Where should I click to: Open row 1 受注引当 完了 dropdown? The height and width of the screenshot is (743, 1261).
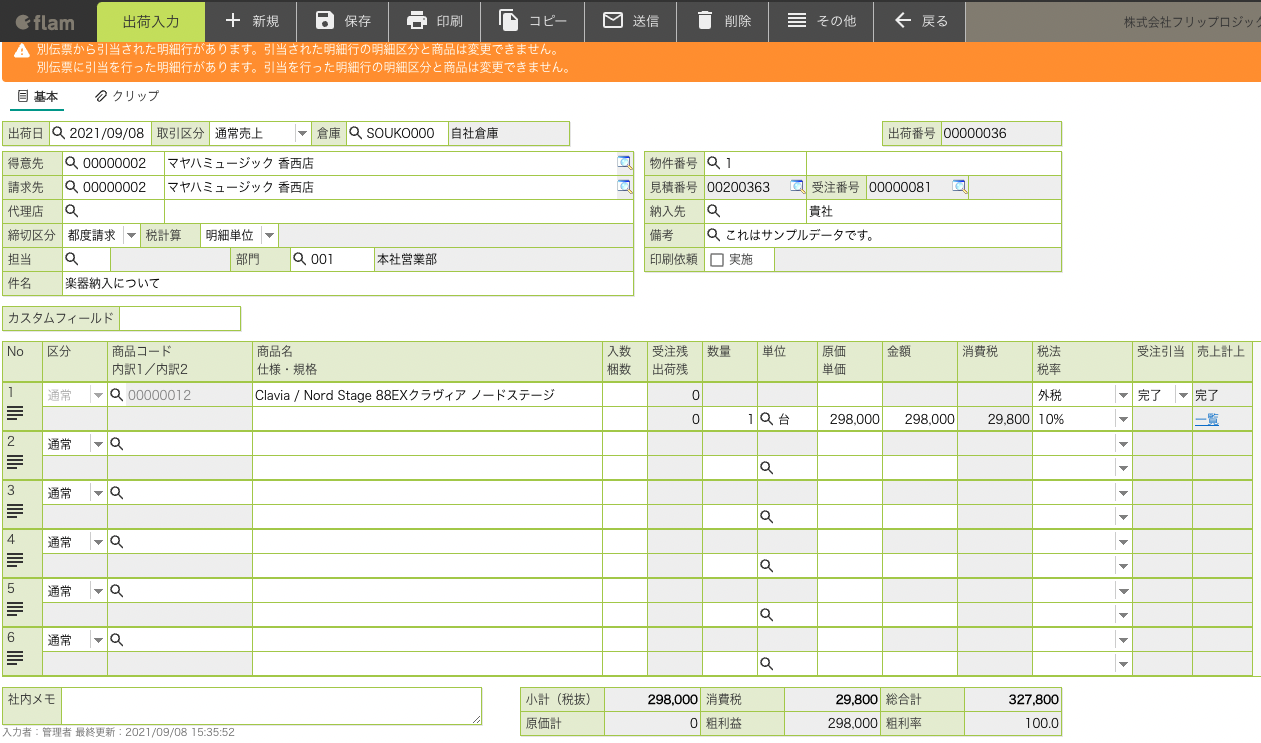[1183, 396]
